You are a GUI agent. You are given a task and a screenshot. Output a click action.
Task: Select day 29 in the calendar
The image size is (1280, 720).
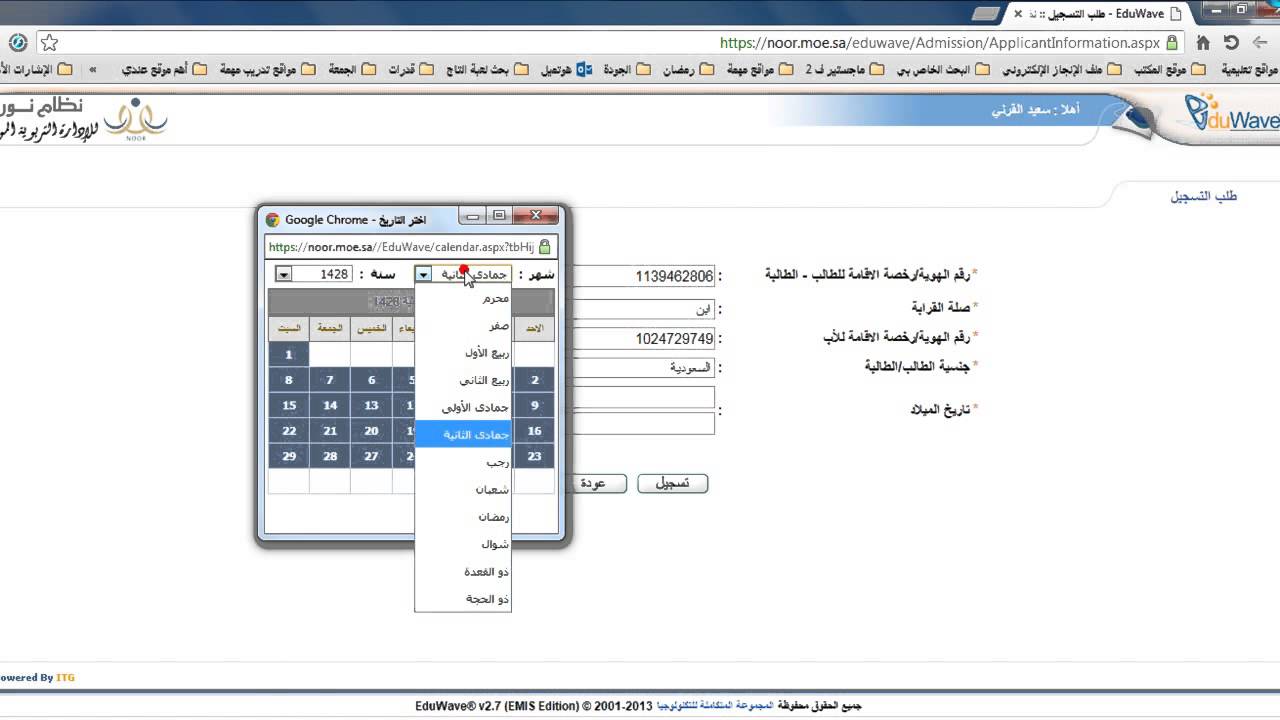coord(289,456)
